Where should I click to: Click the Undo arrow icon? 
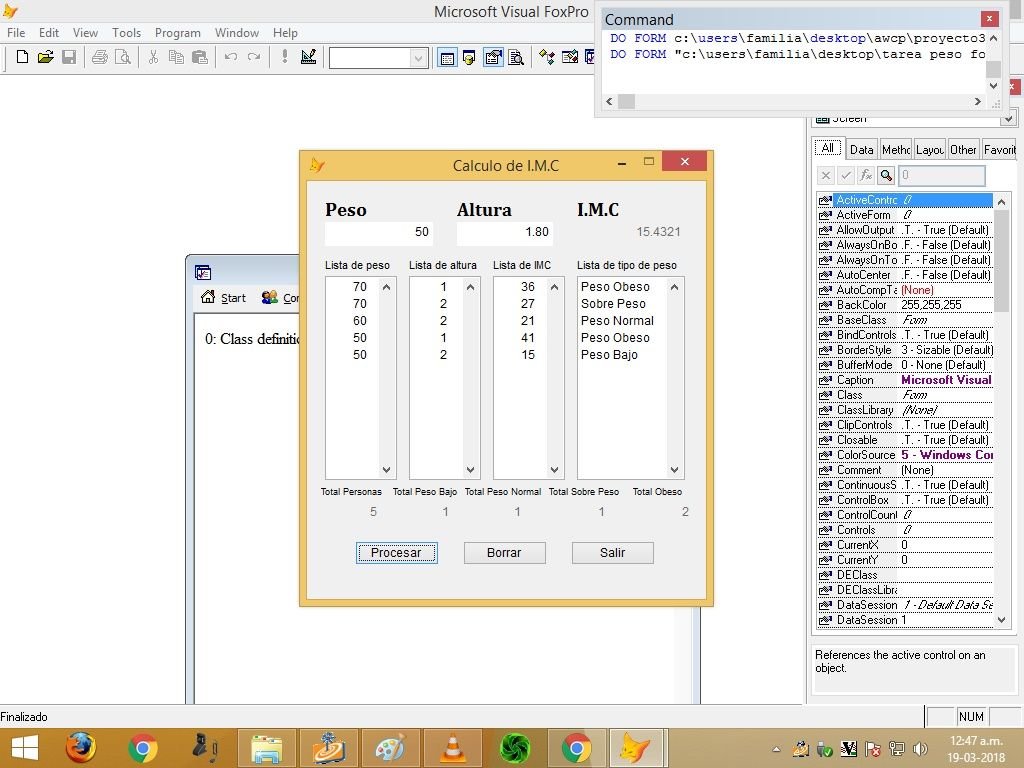[x=231, y=57]
